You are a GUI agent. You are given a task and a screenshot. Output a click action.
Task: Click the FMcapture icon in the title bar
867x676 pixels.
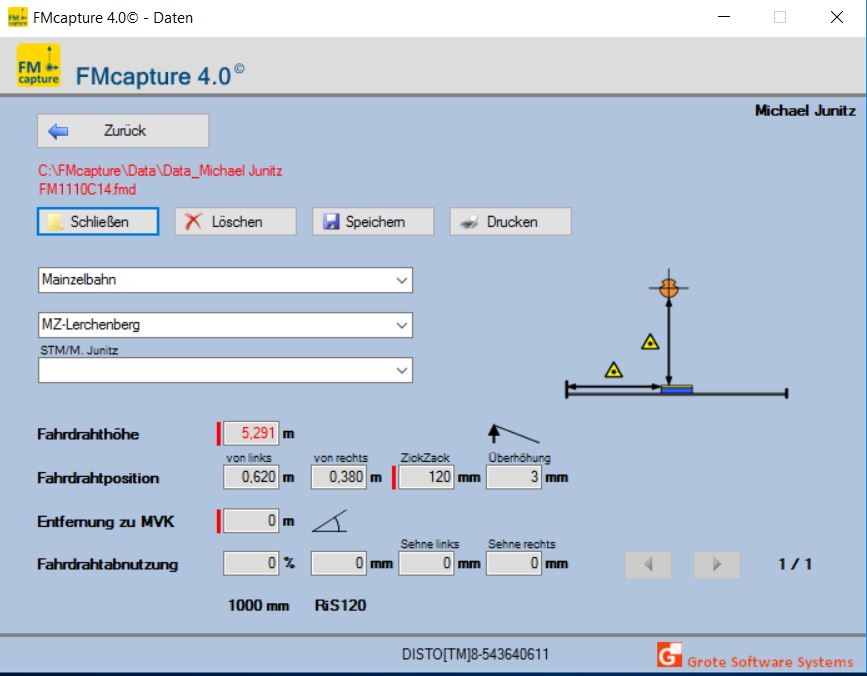coord(17,17)
